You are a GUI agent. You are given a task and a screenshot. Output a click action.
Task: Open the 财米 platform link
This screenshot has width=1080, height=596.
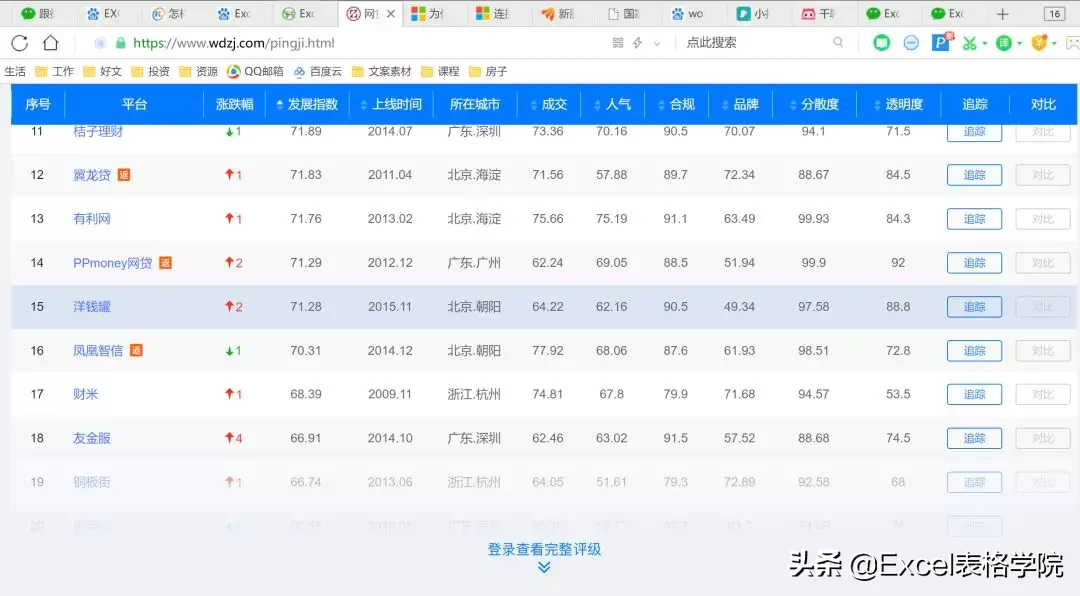[85, 394]
